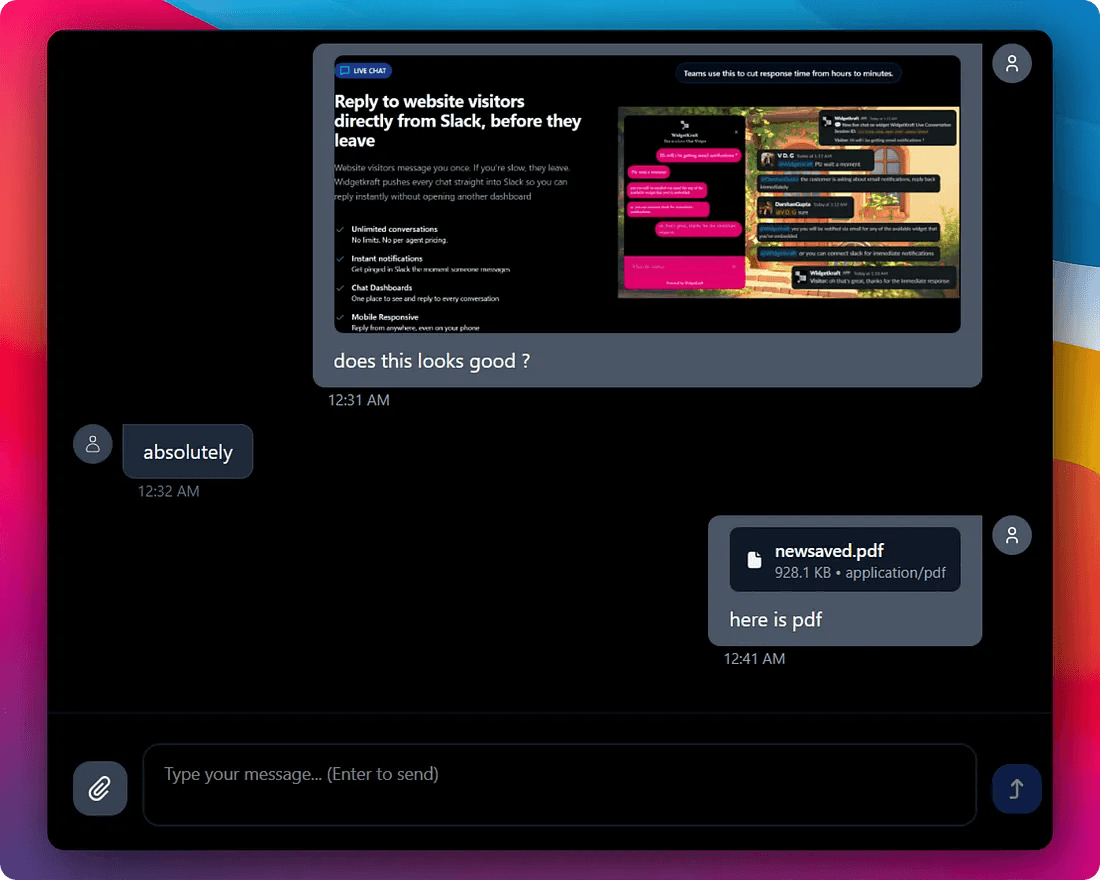1100x880 pixels.
Task: Click the paperclip attachment icon
Action: point(100,788)
